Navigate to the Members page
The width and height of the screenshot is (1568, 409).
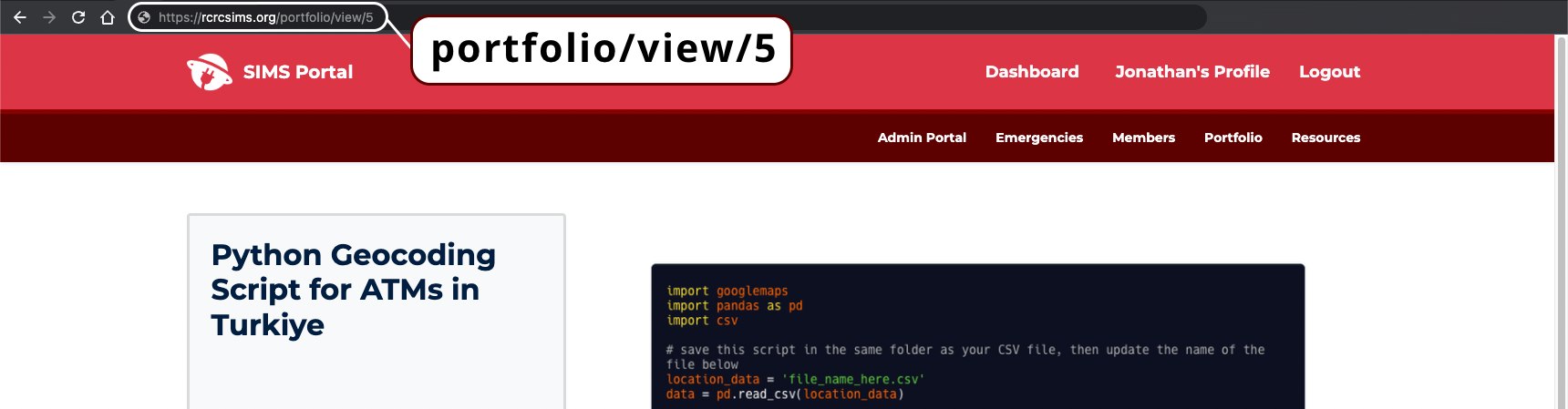[1143, 138]
